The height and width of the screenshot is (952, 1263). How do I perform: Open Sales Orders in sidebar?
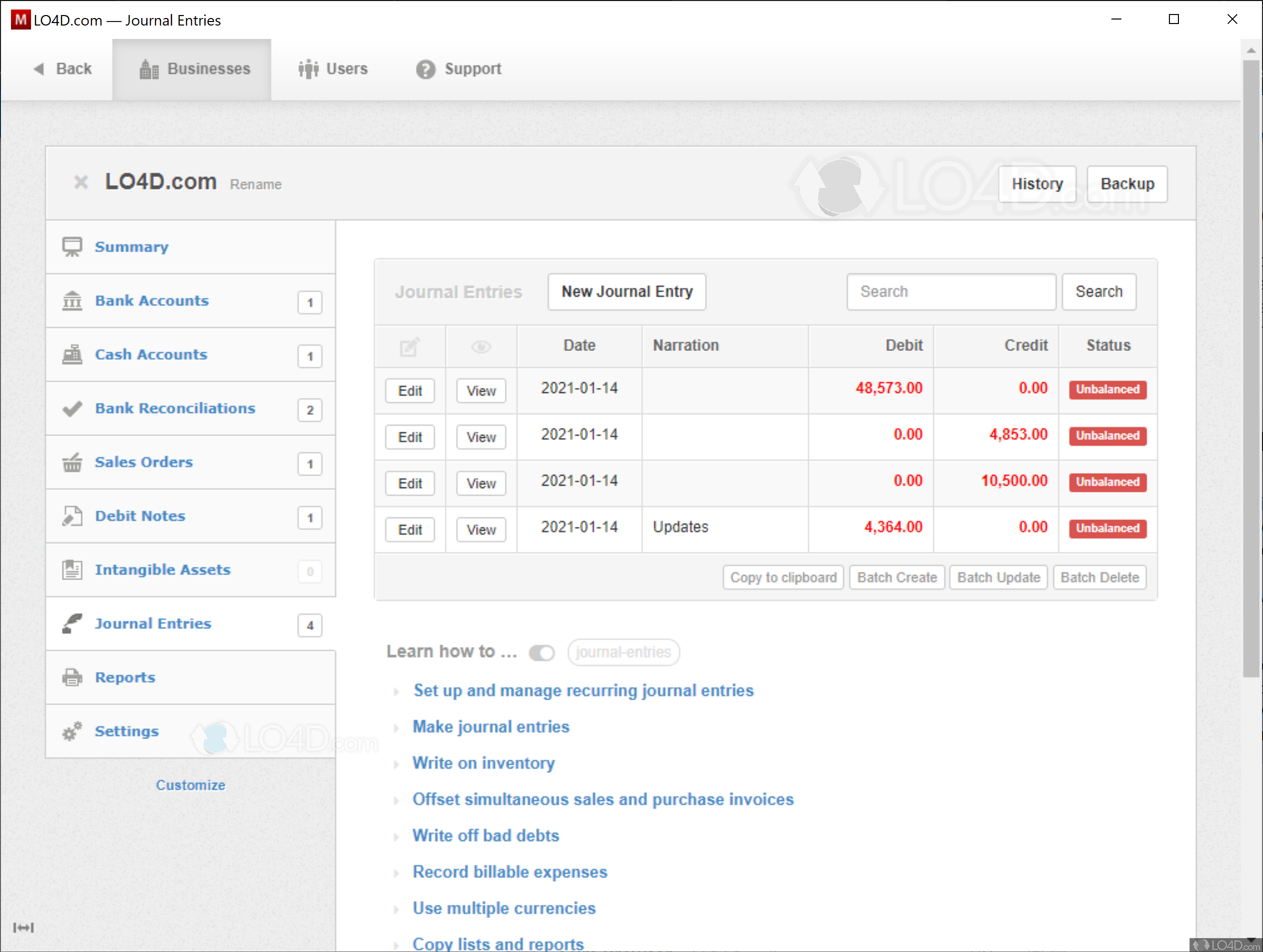click(x=191, y=462)
